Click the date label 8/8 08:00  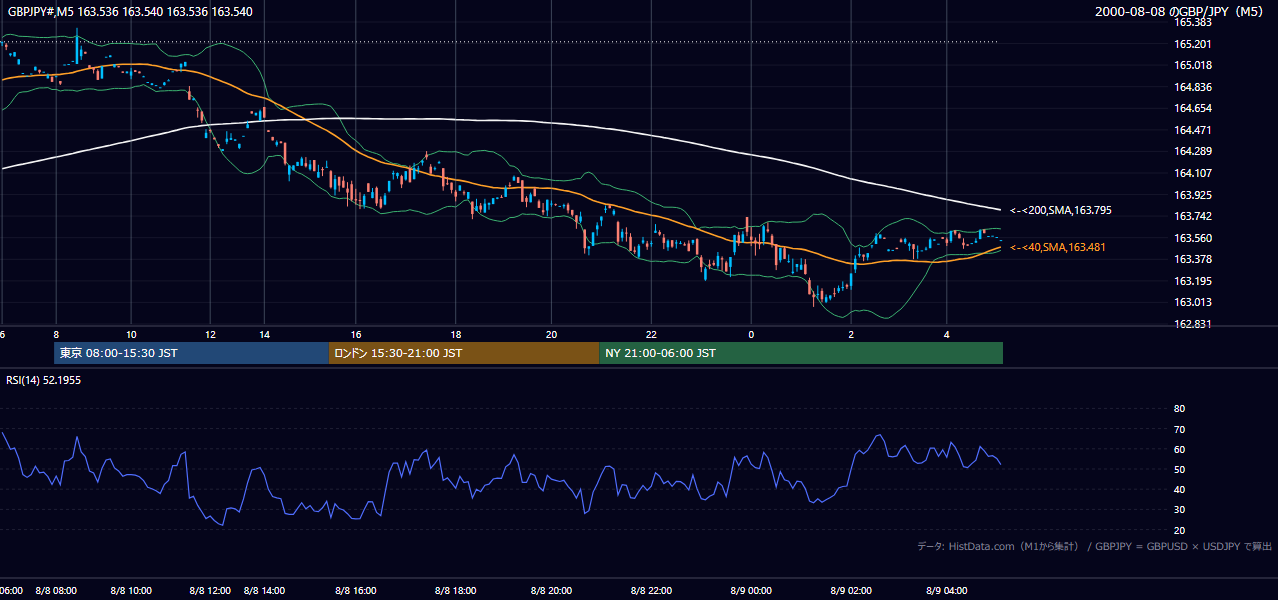(x=56, y=591)
